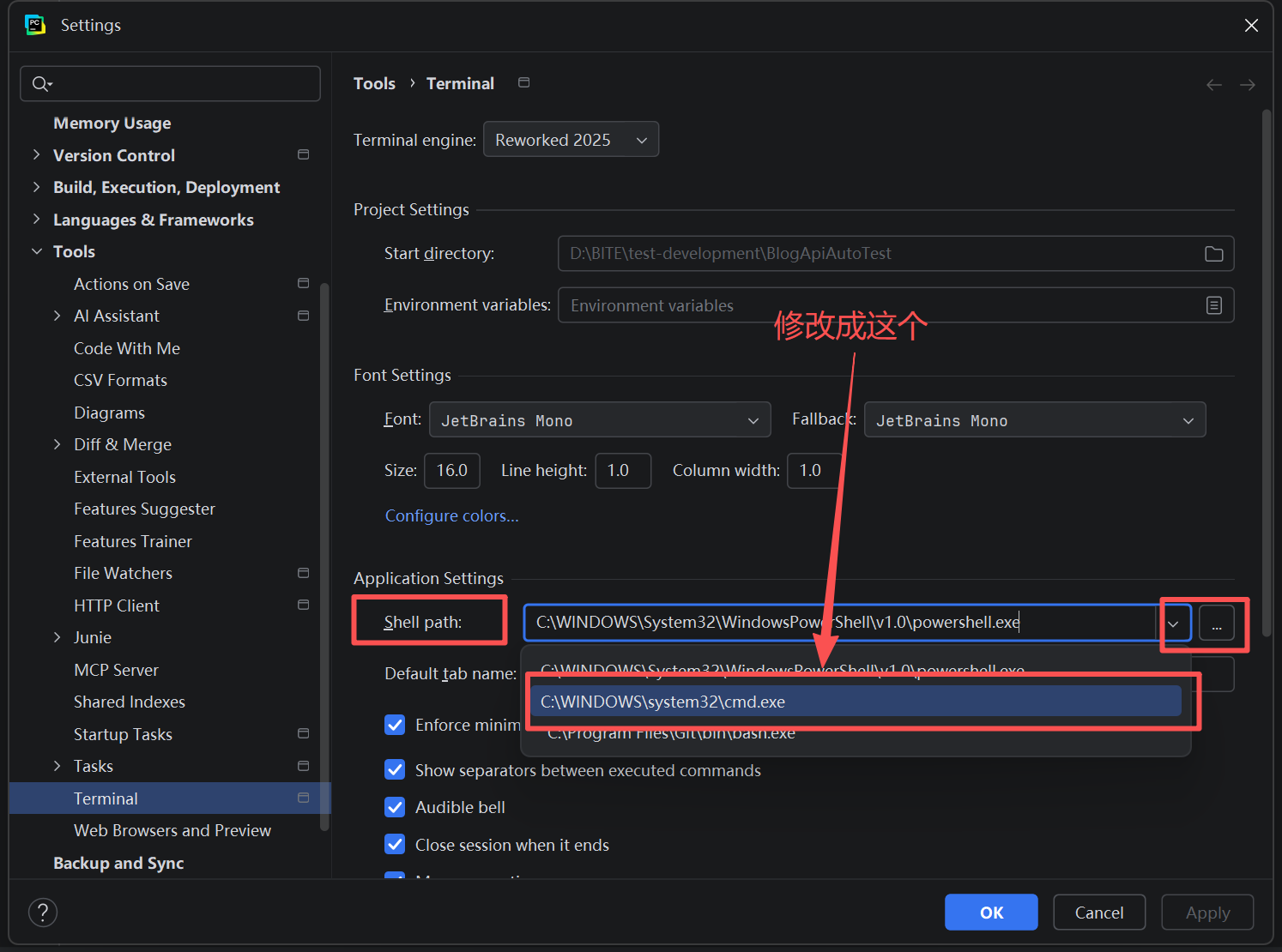
Task: Toggle Show separators between executed commands
Action: pyautogui.click(x=395, y=769)
